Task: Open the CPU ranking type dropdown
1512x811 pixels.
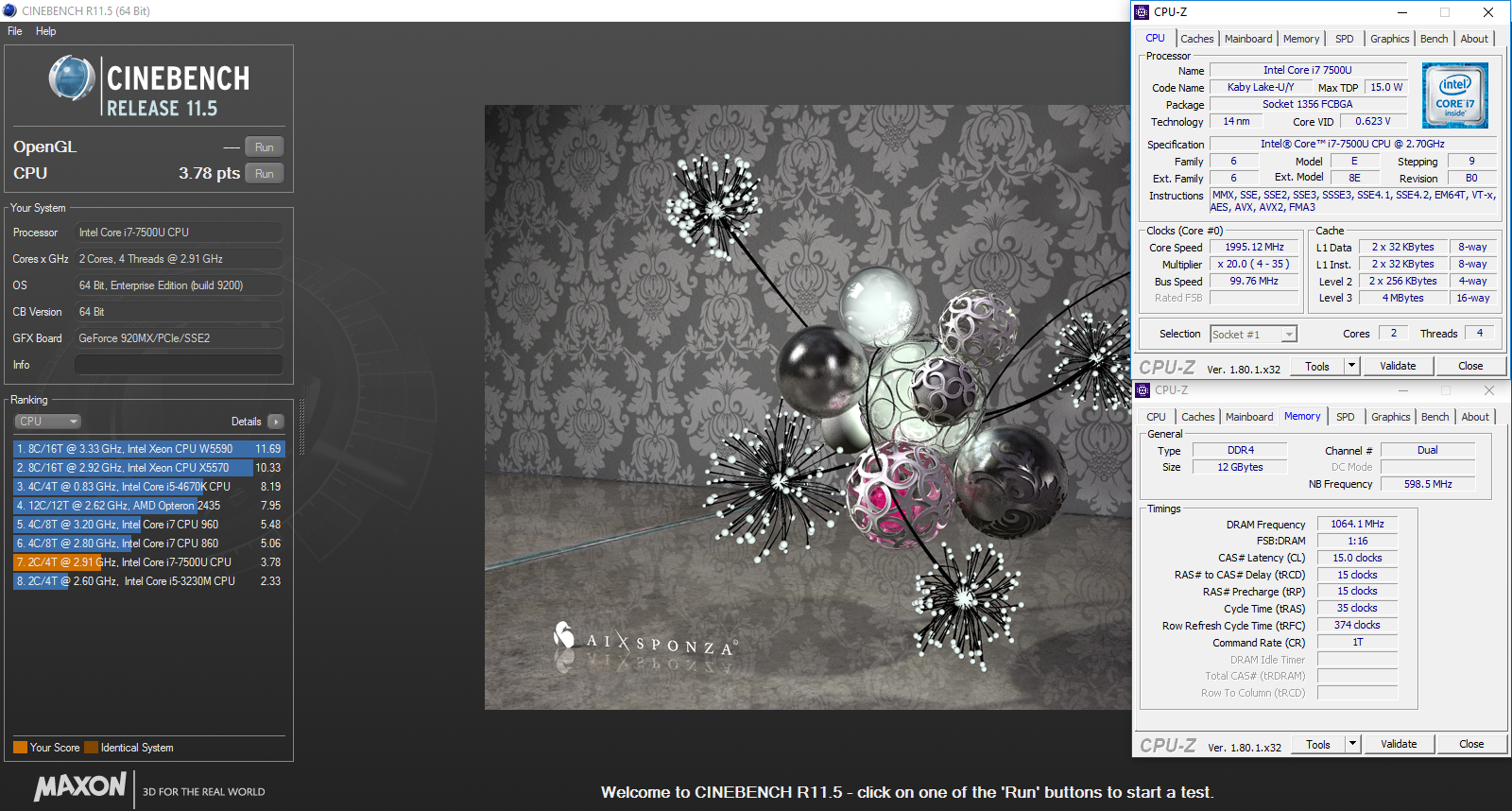Action: pos(47,422)
